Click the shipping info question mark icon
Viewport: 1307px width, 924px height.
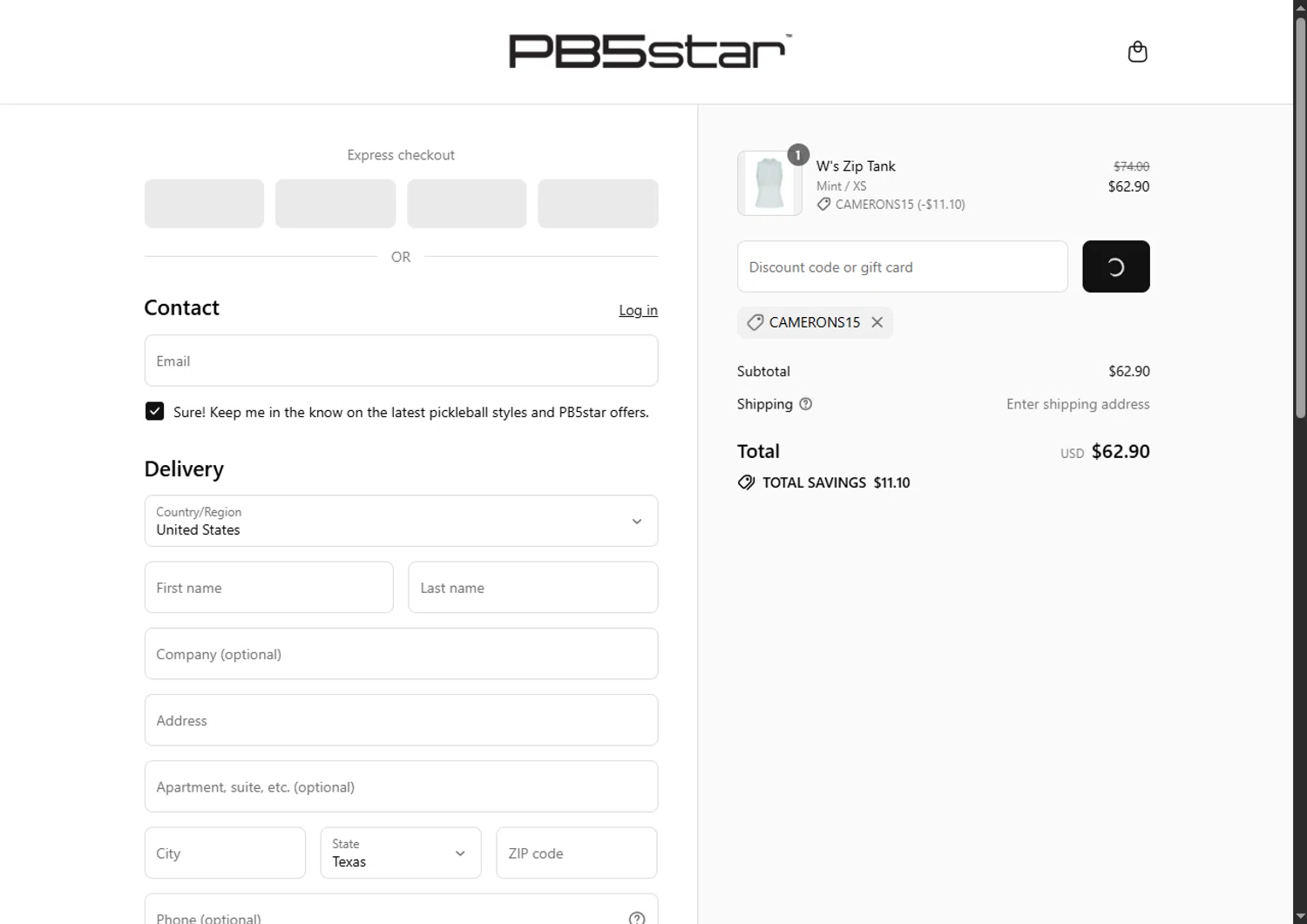click(x=806, y=404)
